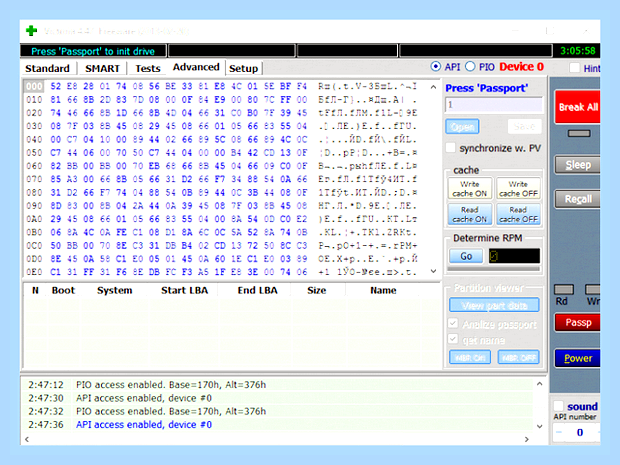Click the API number value field
This screenshot has height=465, width=620.
tap(580, 432)
